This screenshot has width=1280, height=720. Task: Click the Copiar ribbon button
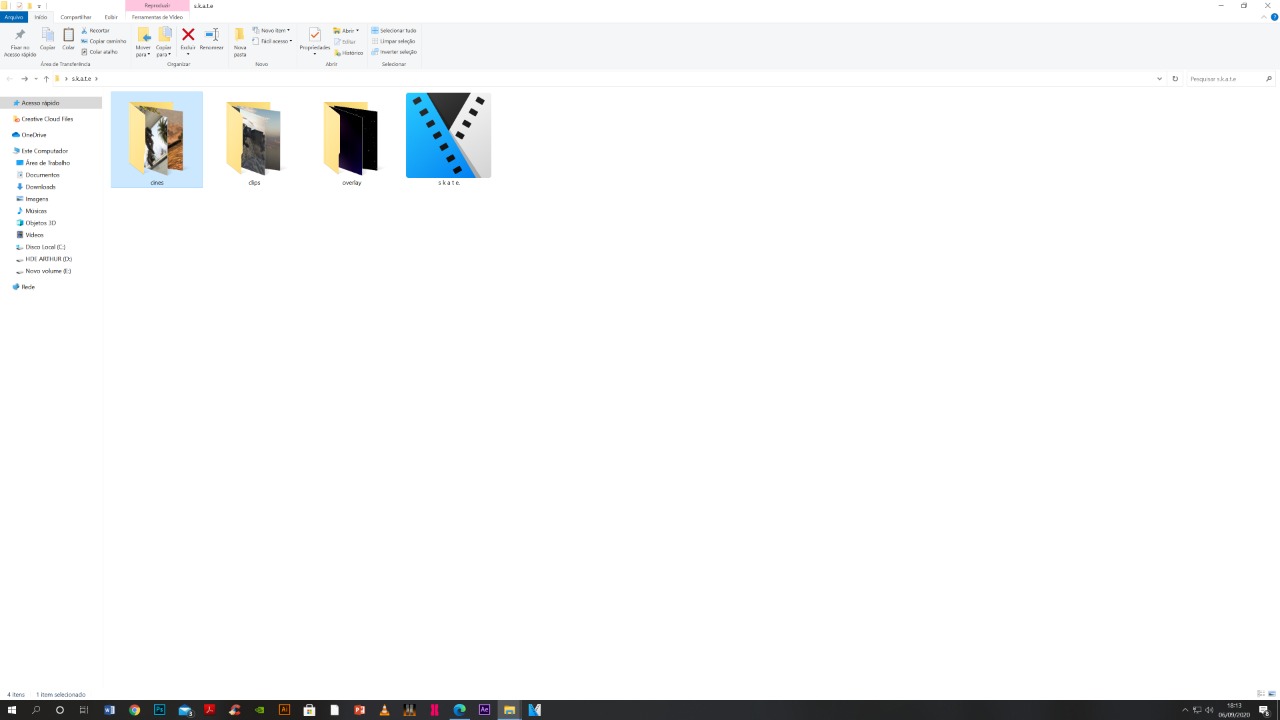coord(47,40)
